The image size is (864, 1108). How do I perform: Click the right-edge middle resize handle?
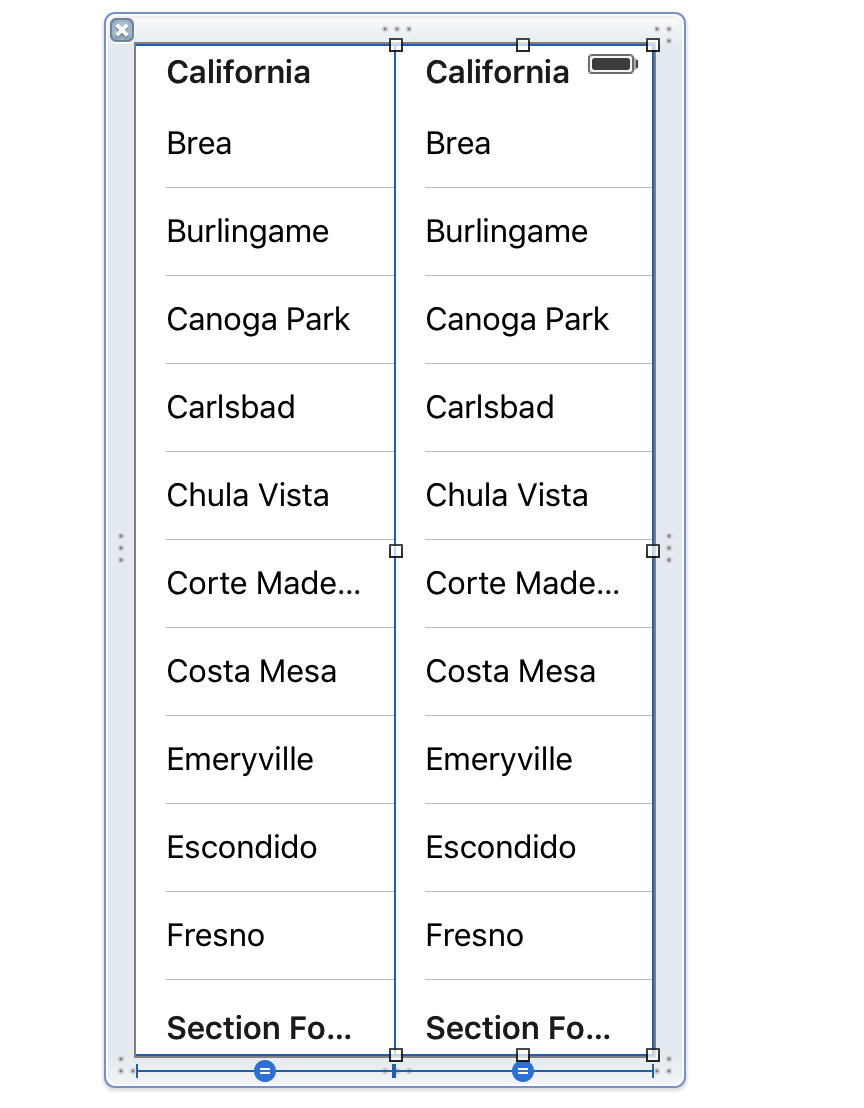point(653,551)
